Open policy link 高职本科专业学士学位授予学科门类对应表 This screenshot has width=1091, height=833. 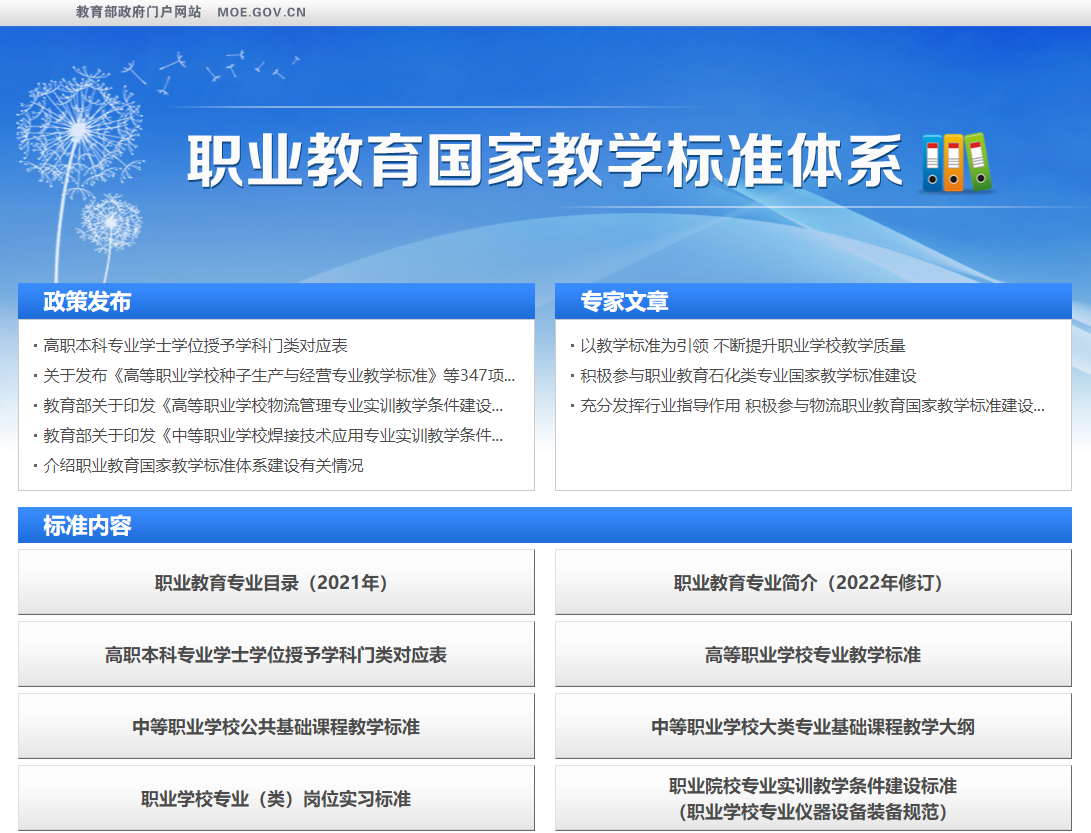[195, 346]
